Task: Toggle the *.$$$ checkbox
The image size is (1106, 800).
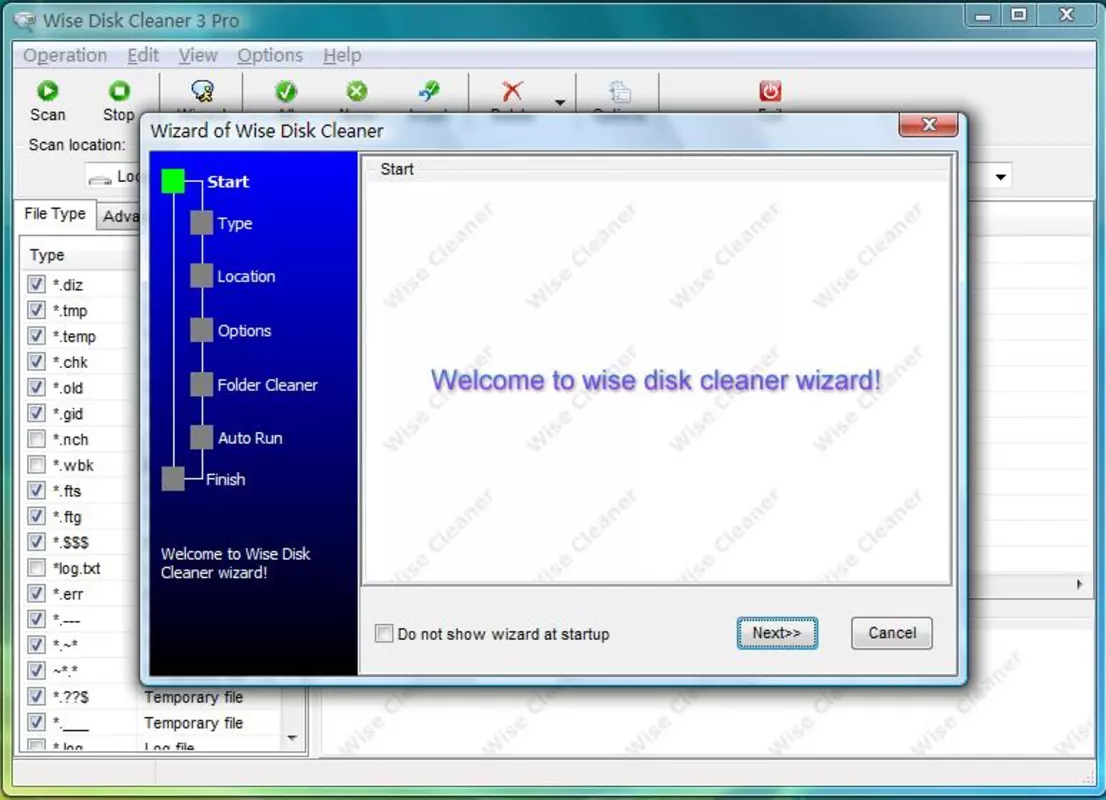Action: [36, 542]
